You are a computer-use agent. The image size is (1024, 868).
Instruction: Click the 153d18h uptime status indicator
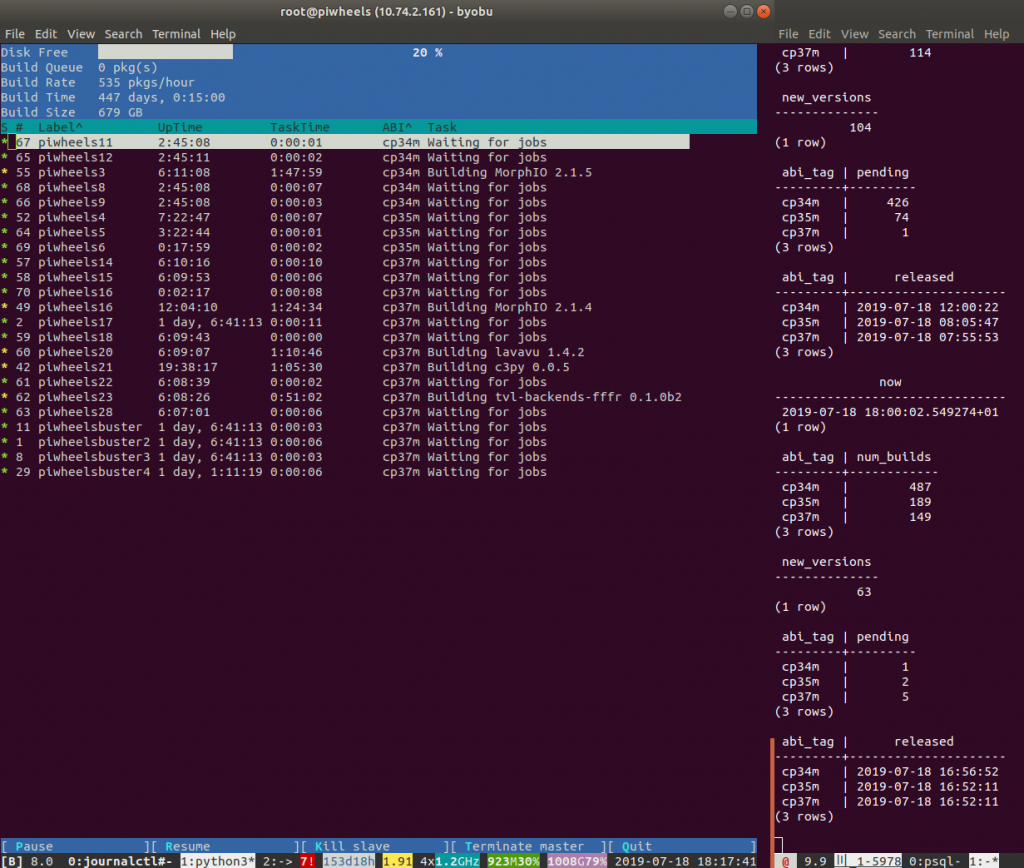tap(349, 861)
